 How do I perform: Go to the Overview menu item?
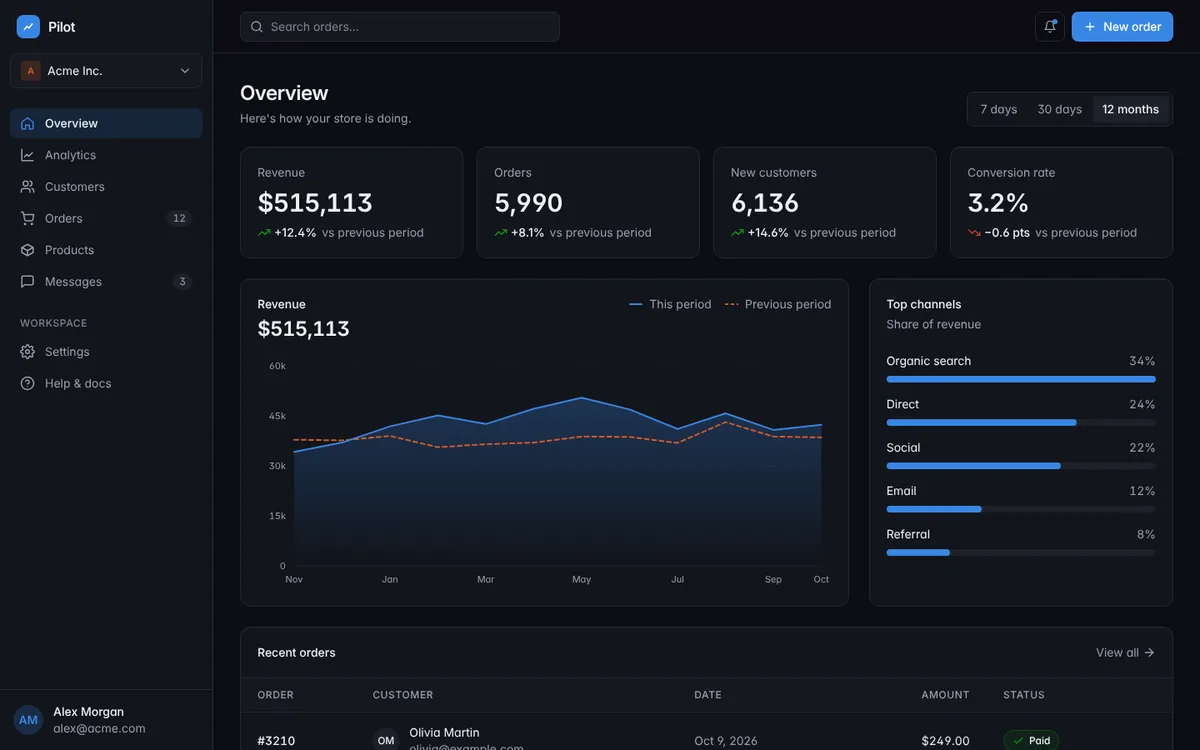(106, 123)
